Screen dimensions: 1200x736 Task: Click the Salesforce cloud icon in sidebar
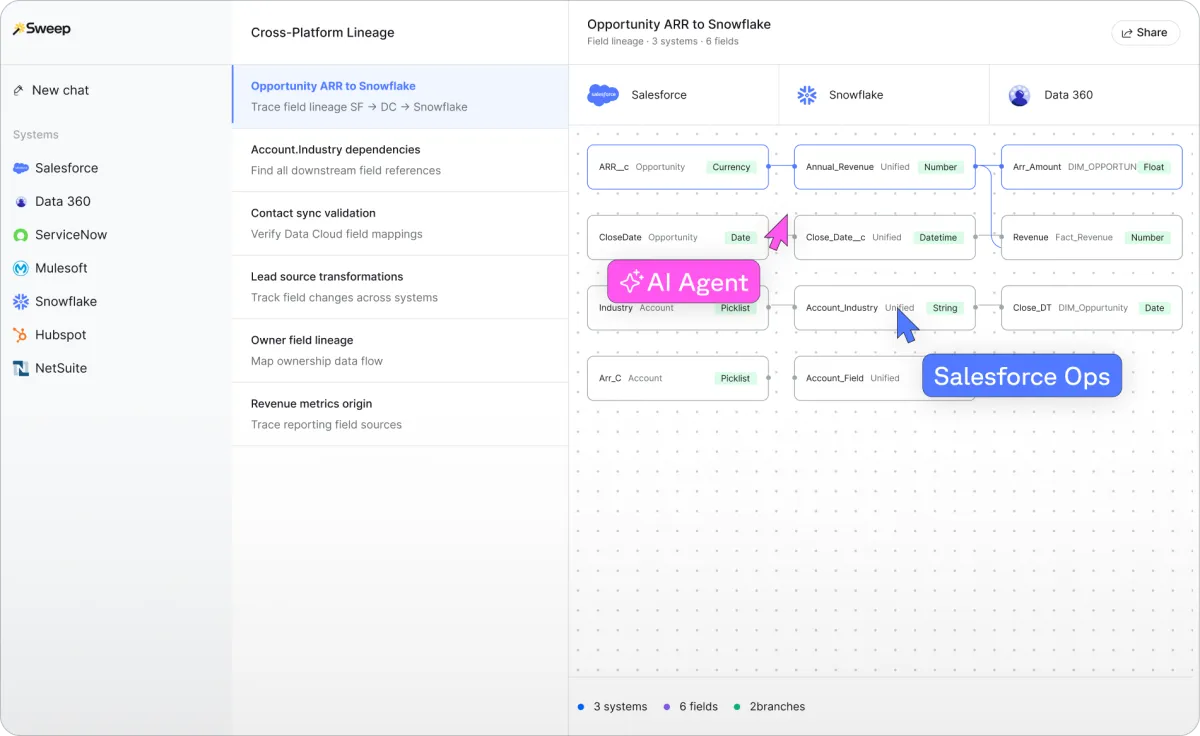click(21, 168)
